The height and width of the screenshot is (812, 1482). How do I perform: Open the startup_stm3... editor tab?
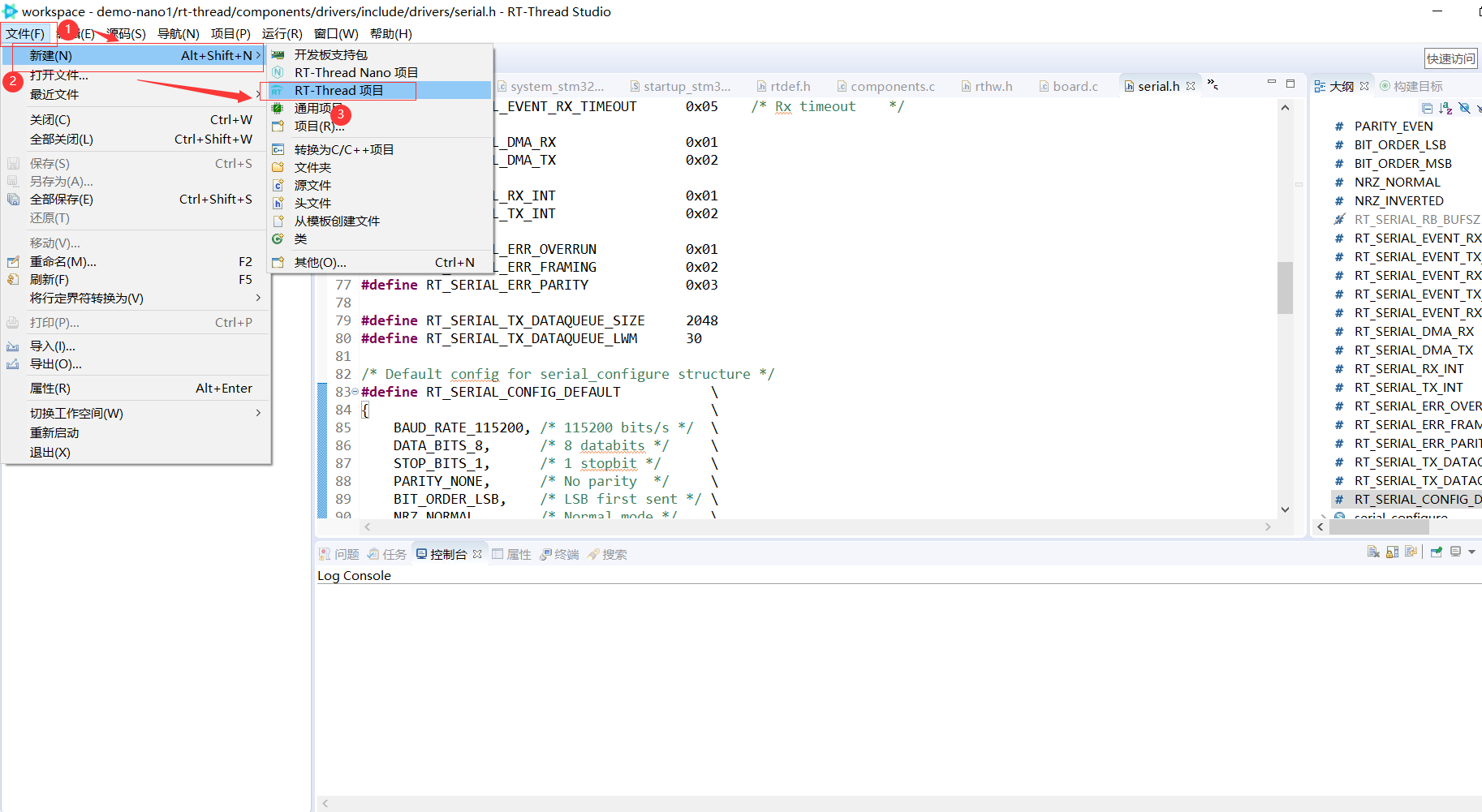pyautogui.click(x=681, y=86)
